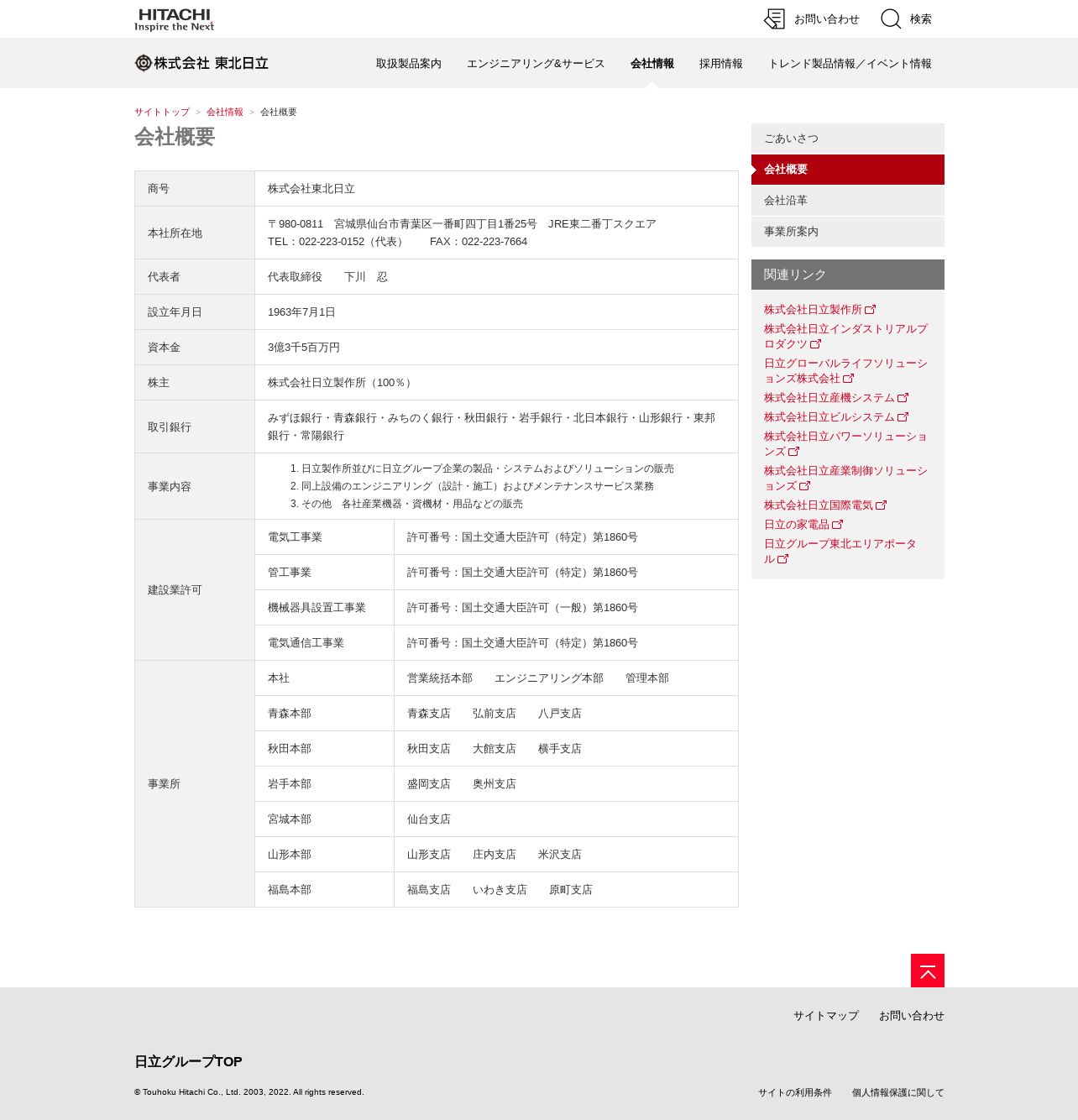The image size is (1078, 1120).
Task: Open the エンジニアリング&サービス menu item
Action: pos(536,64)
